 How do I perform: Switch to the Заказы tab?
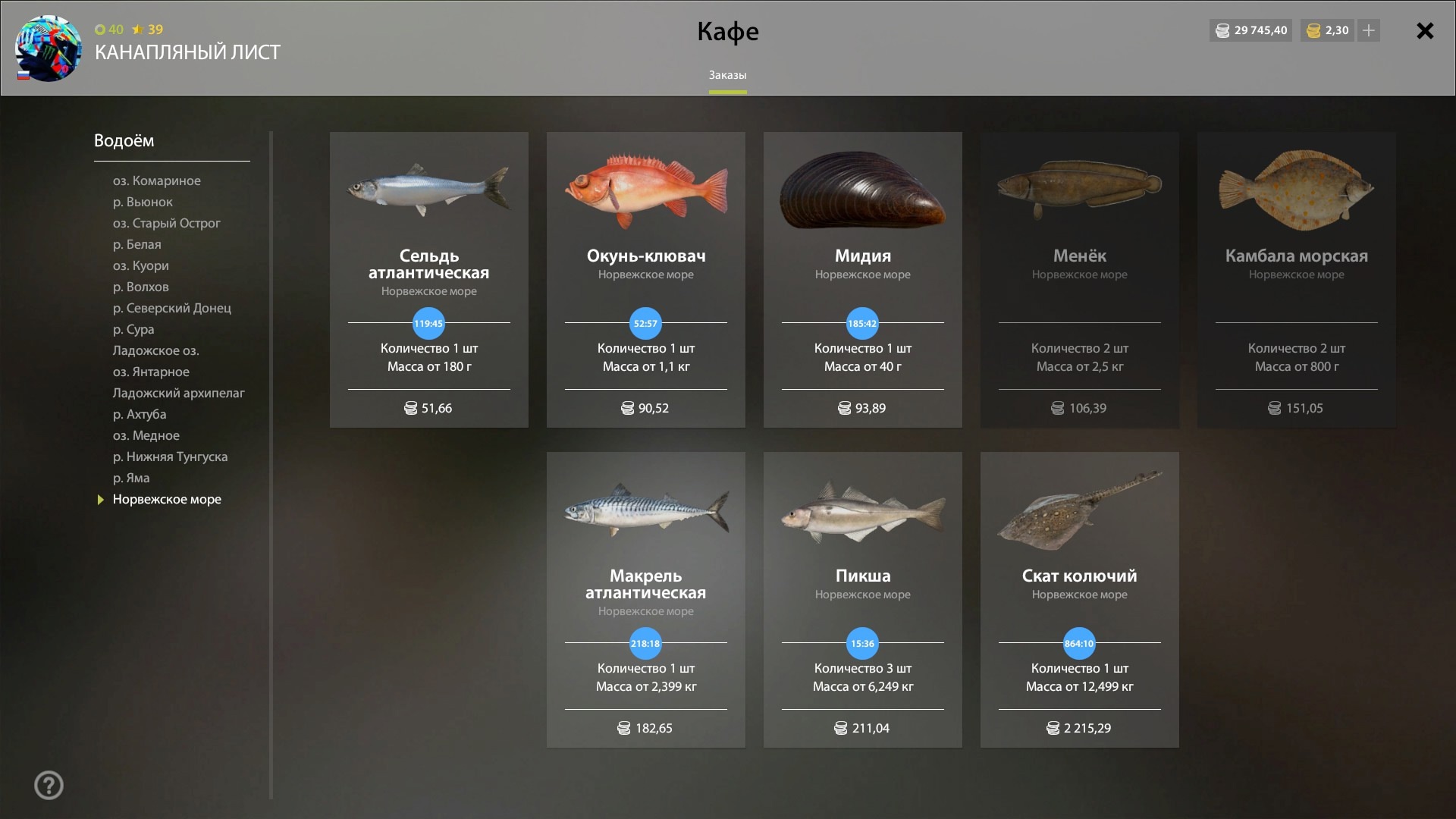click(728, 75)
